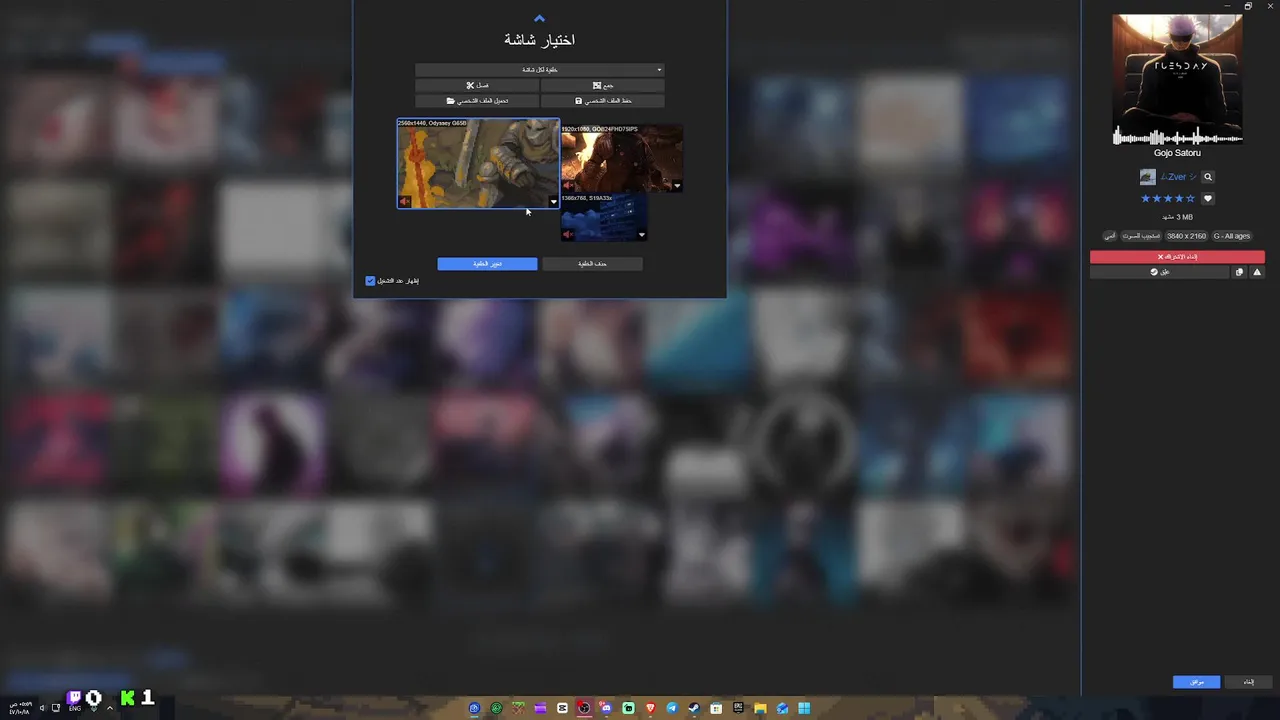
Task: Click the 'مستجيب للصوت' audio responsive tag
Action: point(1141,236)
